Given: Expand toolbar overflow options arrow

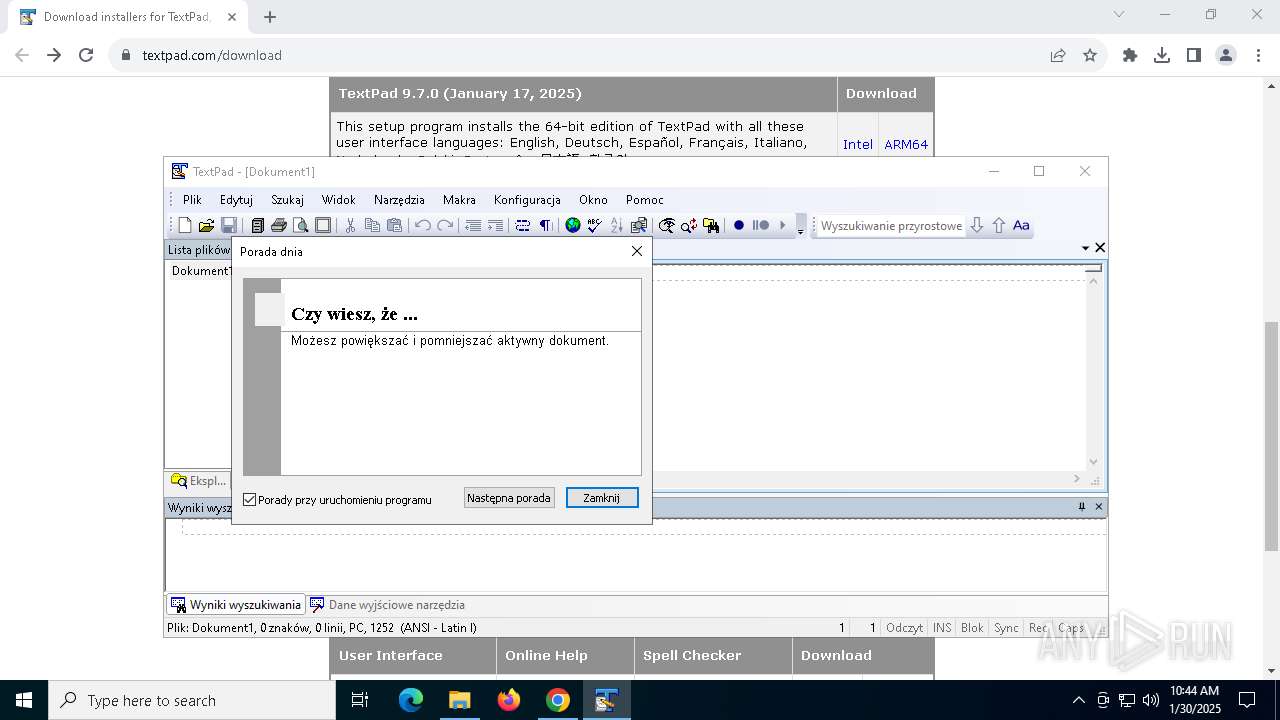Looking at the screenshot, I should click(x=800, y=226).
